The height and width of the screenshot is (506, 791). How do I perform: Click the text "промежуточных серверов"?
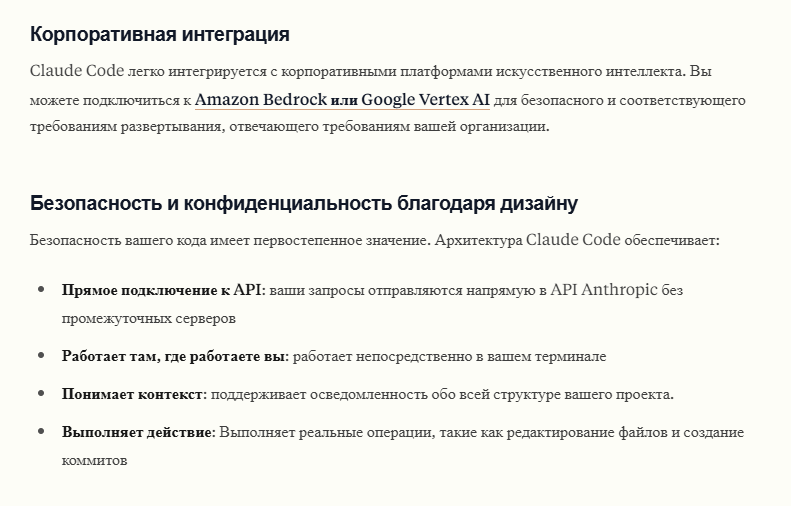[148, 318]
